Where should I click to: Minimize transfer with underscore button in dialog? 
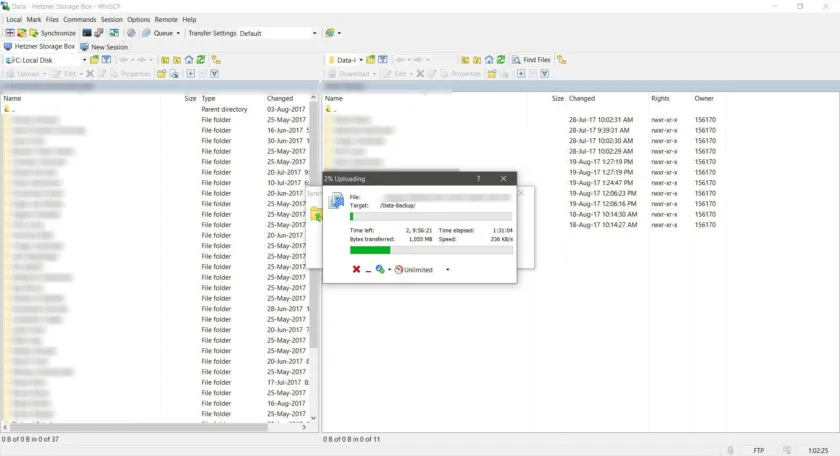click(x=368, y=270)
